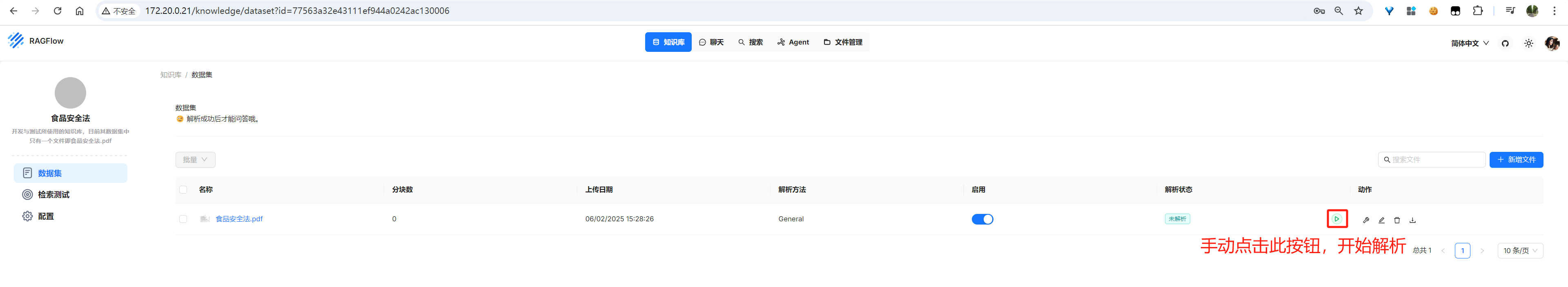Image resolution: width=1568 pixels, height=287 pixels.
Task: Open parse settings wrench for 食品安全法.pdf
Action: (1366, 220)
